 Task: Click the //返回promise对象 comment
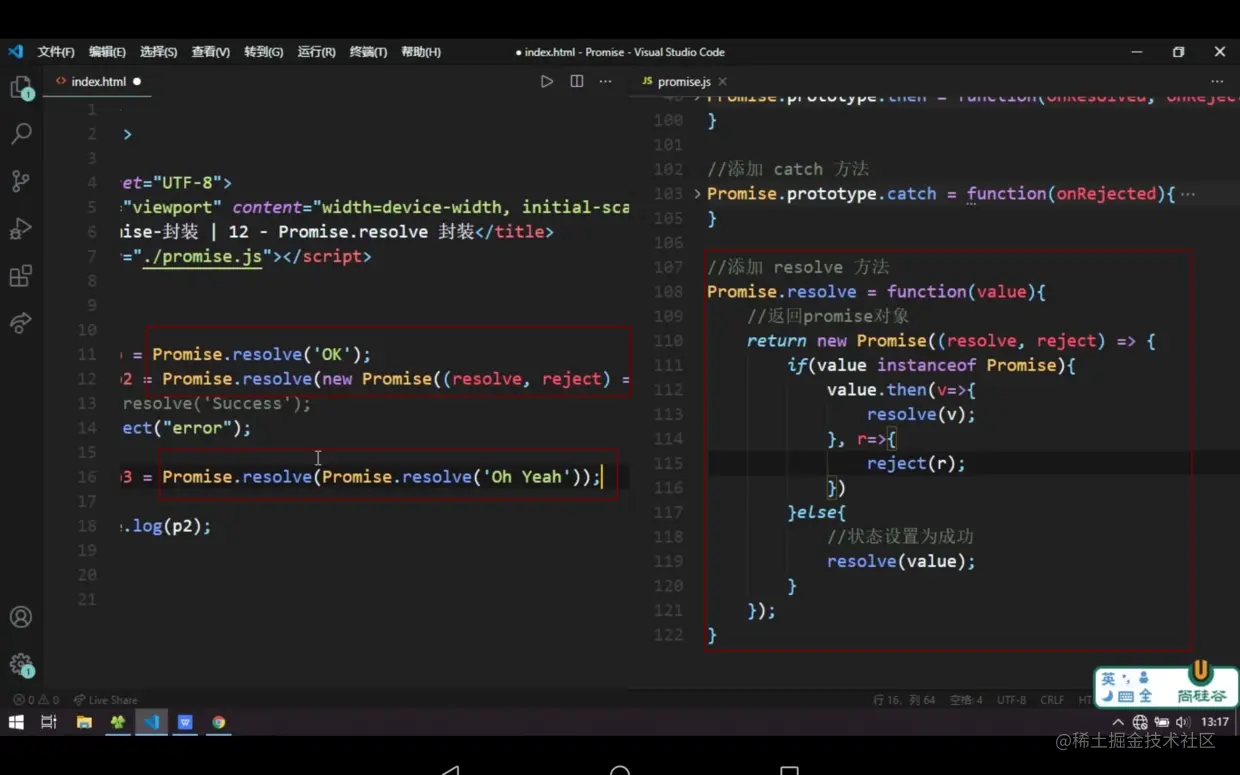click(828, 316)
